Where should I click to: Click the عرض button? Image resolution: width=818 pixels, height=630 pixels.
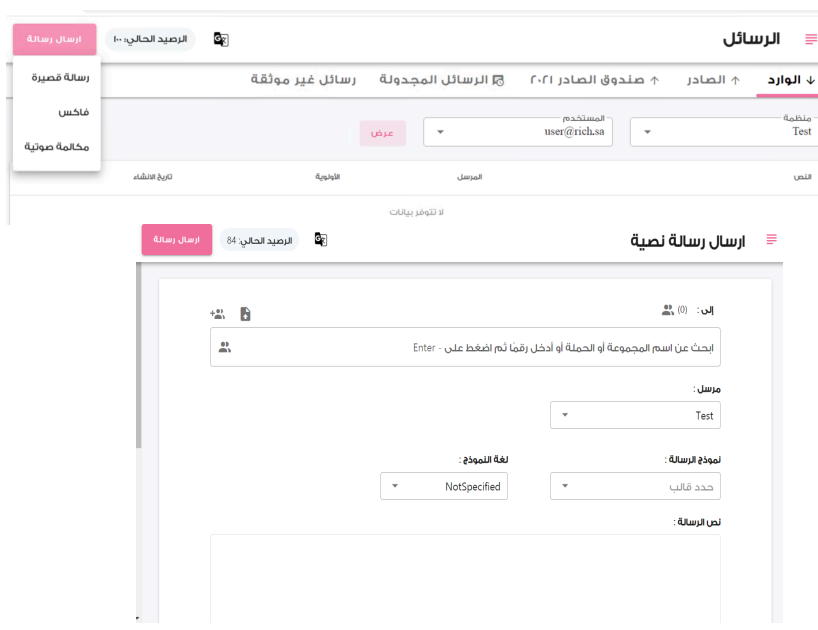tap(382, 133)
